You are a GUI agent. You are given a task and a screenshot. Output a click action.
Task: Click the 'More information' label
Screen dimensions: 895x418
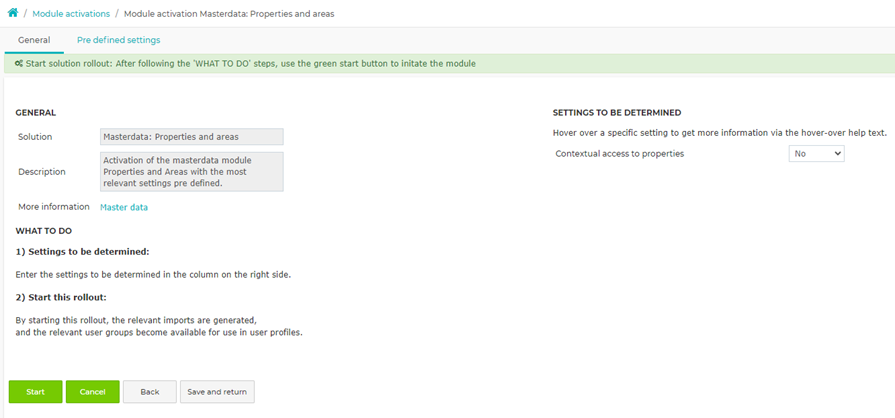[x=54, y=207]
